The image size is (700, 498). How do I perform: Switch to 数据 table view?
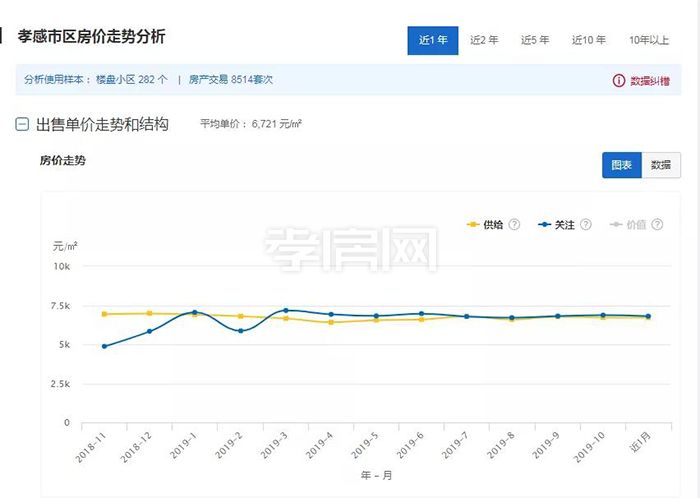(x=660, y=165)
